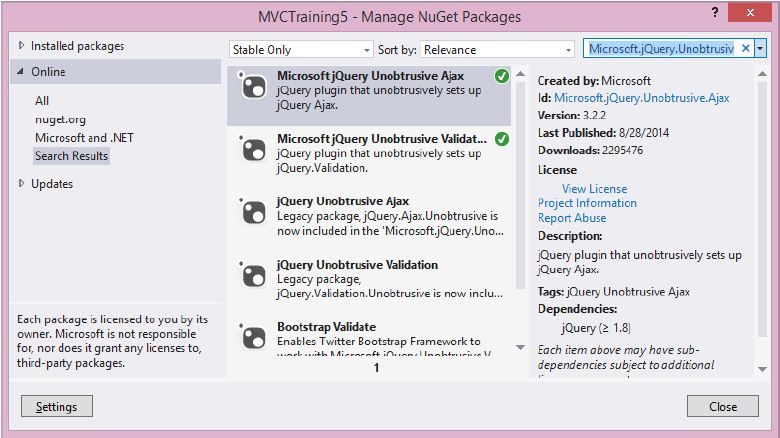Screen dimensions: 780x438
Task: Click the package list scrollbar thumb
Action: [520, 185]
